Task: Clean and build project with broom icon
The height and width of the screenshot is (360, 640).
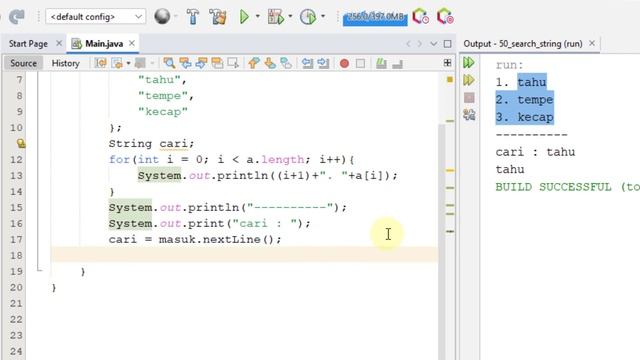Action: tap(218, 17)
